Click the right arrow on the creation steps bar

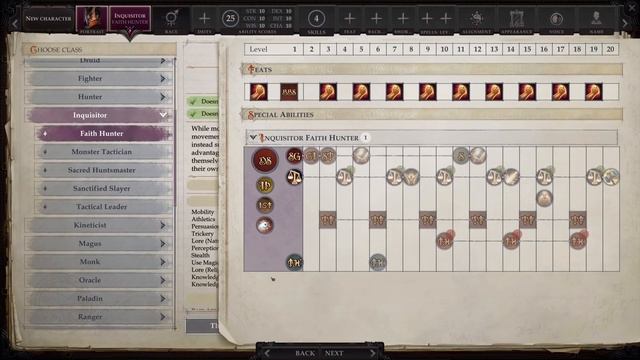625,23
